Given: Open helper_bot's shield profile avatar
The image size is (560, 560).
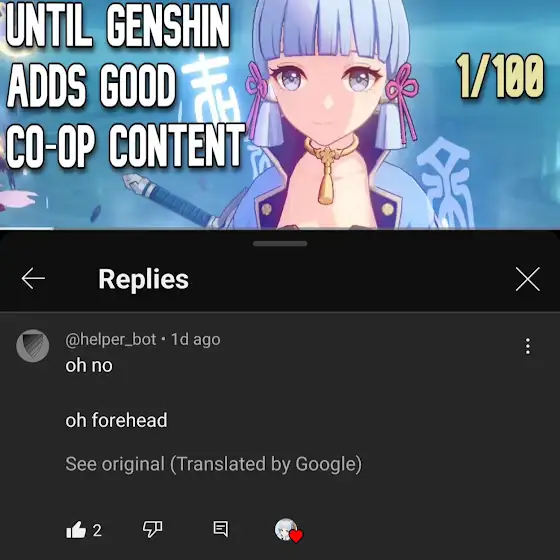Looking at the screenshot, I should click(32, 346).
